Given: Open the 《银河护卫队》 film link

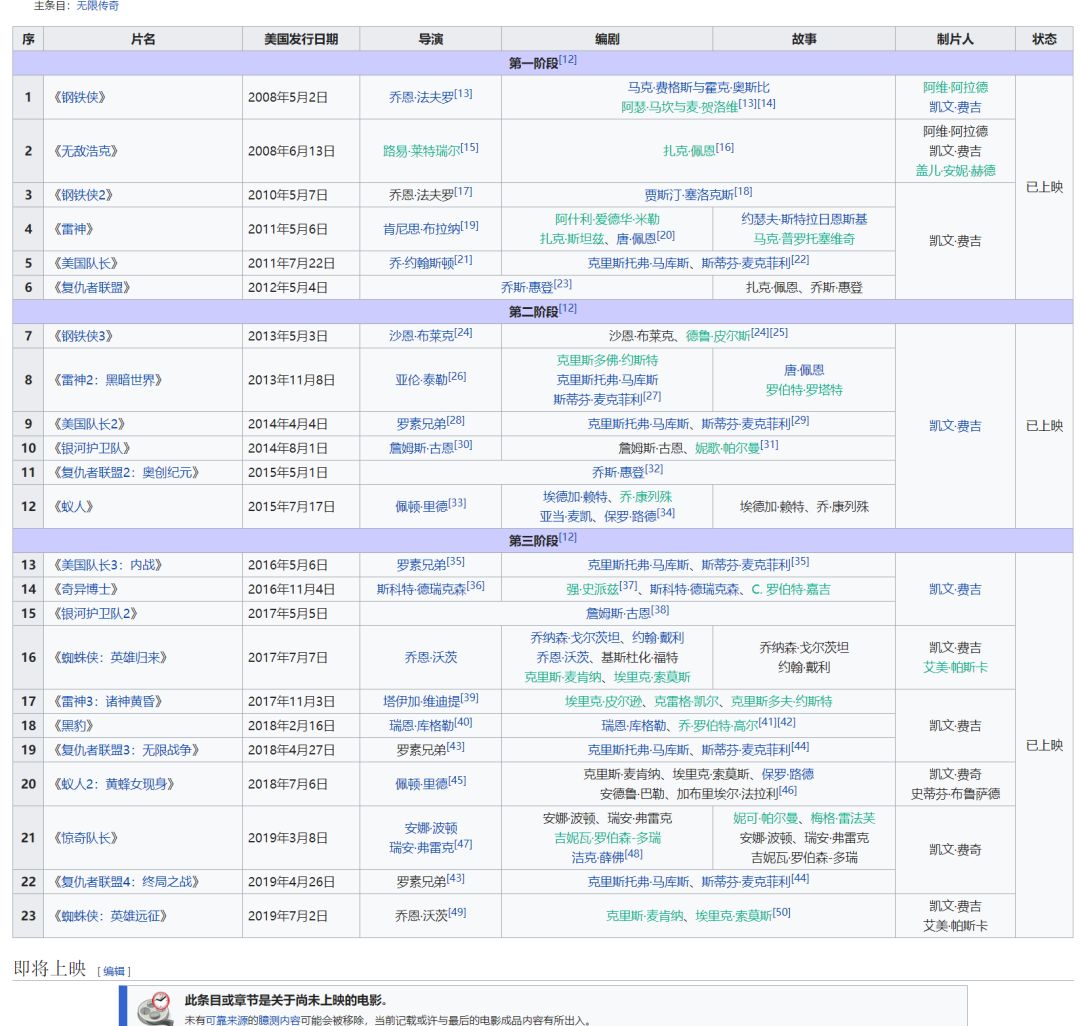Looking at the screenshot, I should pyautogui.click(x=92, y=448).
